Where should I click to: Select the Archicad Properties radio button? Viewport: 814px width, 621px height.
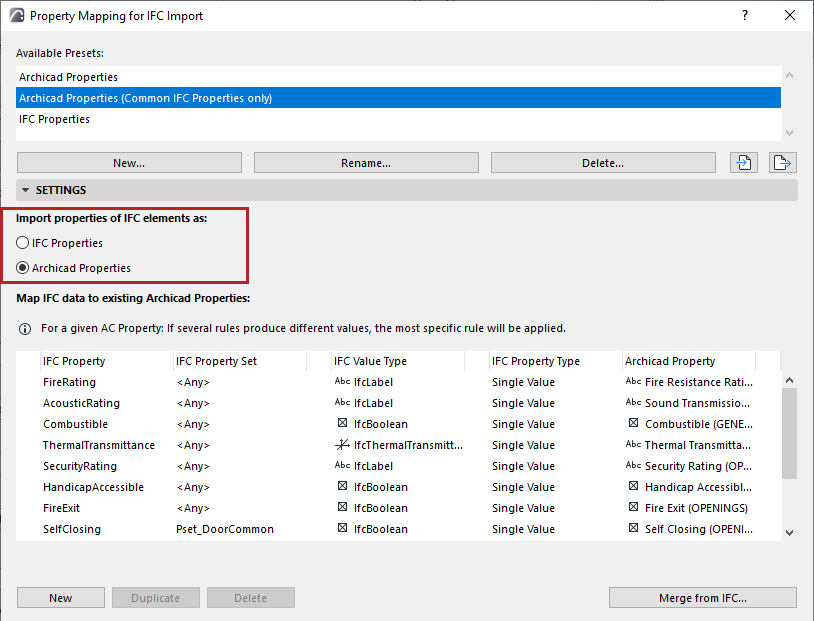pos(23,268)
